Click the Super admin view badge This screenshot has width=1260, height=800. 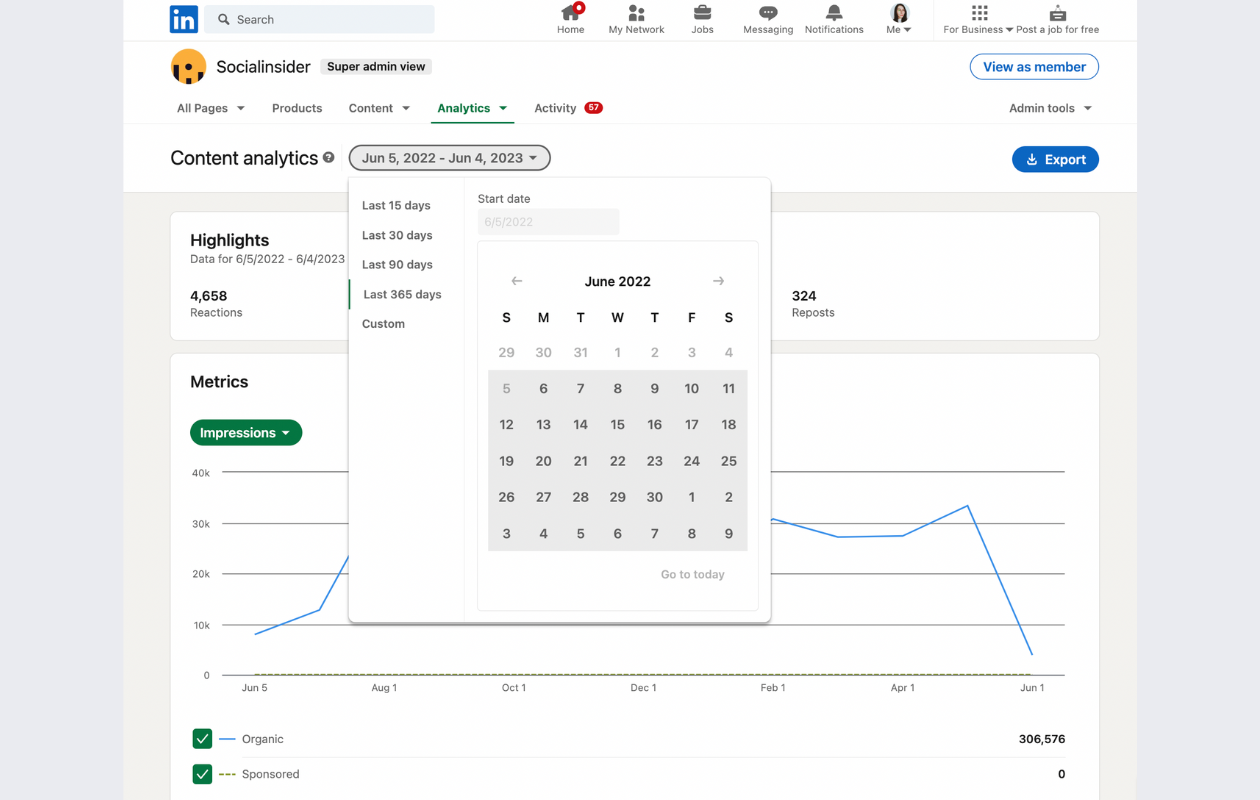pos(376,67)
